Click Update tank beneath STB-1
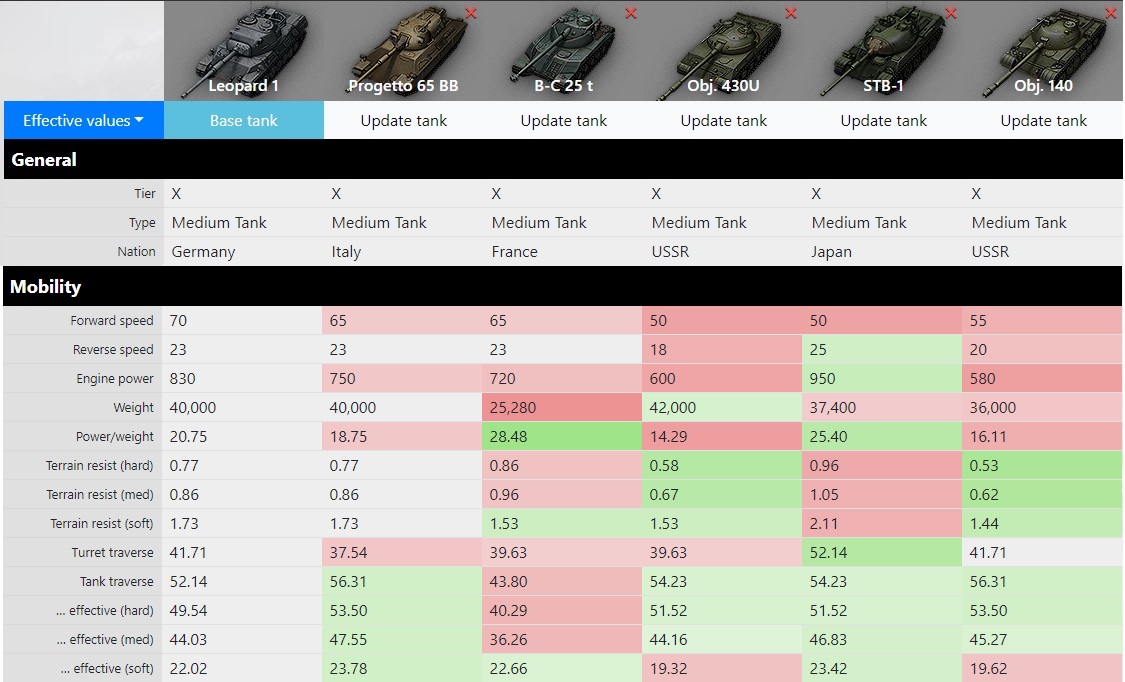The height and width of the screenshot is (682, 1125). (x=883, y=120)
